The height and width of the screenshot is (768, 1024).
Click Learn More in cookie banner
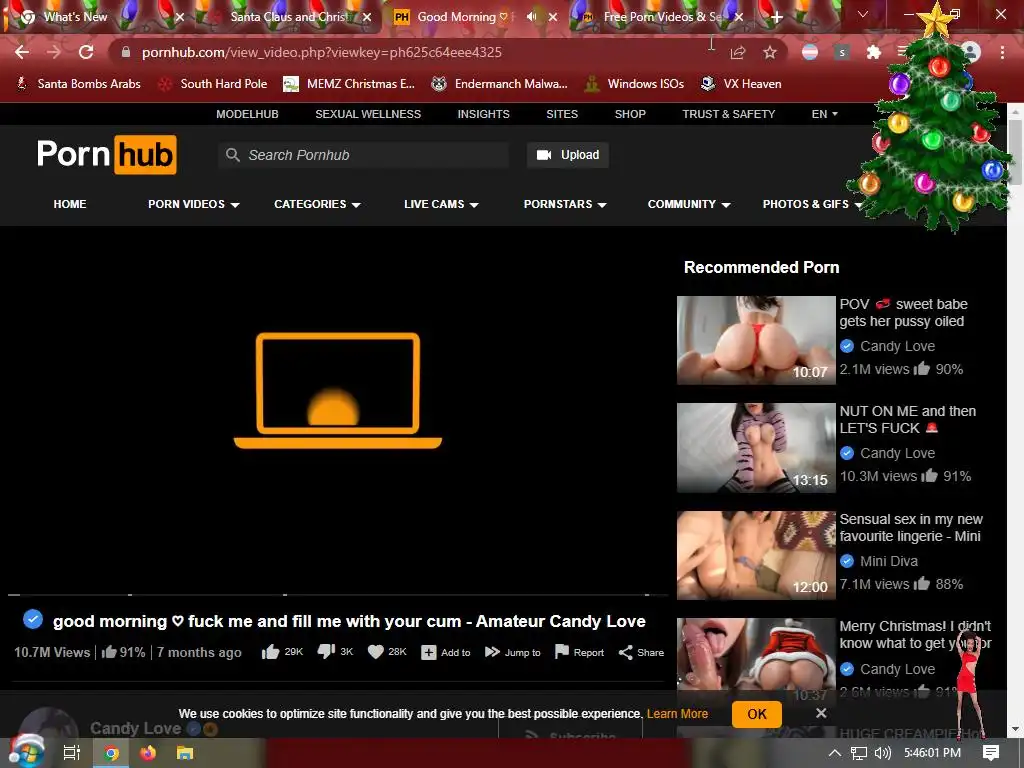677,714
